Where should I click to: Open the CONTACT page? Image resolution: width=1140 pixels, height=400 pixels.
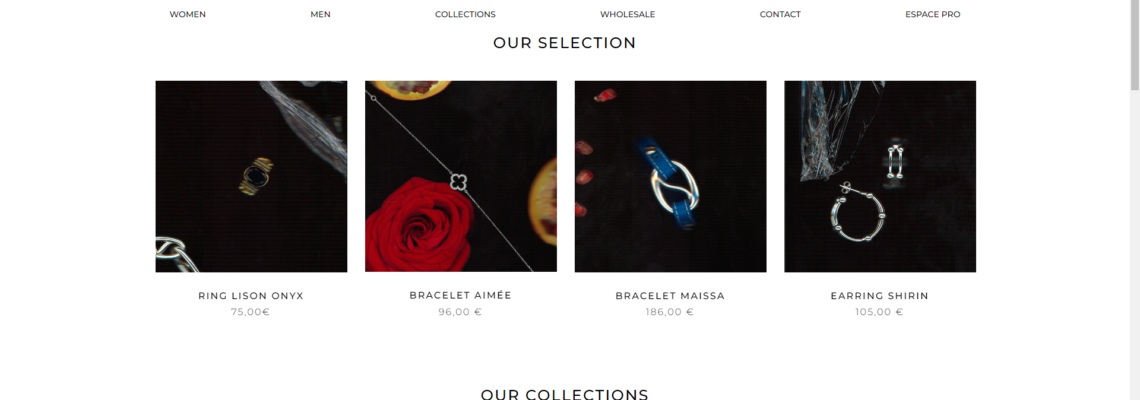pos(780,15)
